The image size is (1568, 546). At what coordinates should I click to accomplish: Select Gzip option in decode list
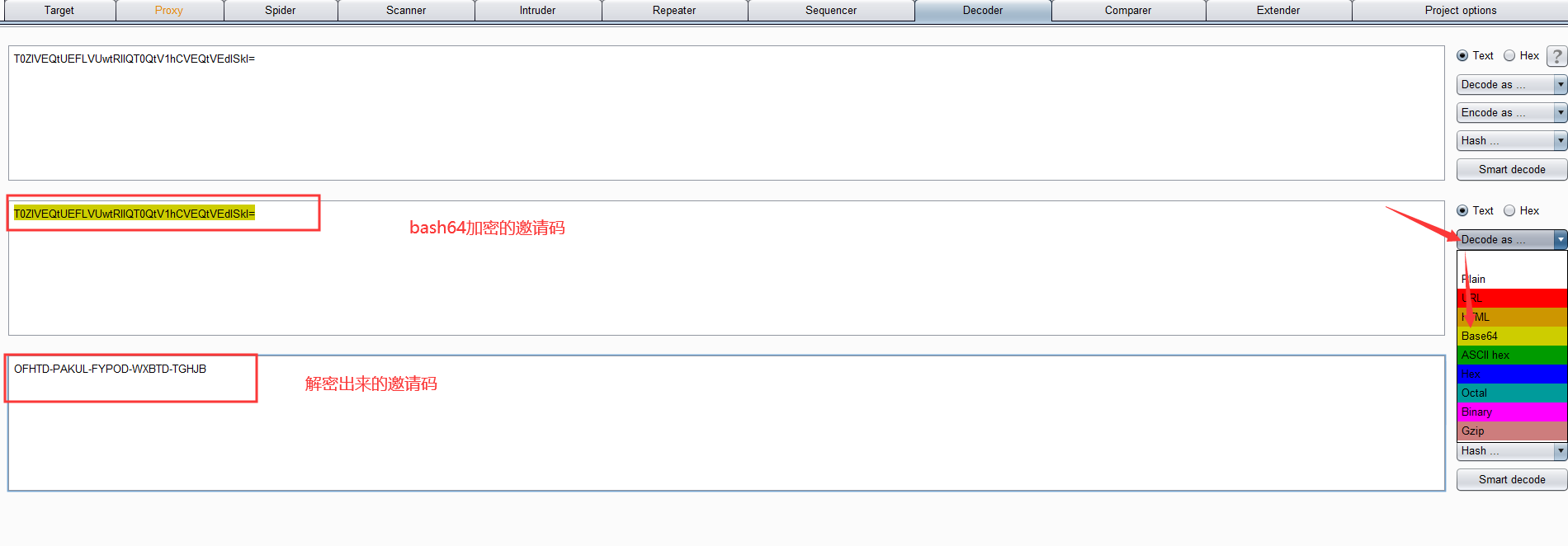point(1511,431)
